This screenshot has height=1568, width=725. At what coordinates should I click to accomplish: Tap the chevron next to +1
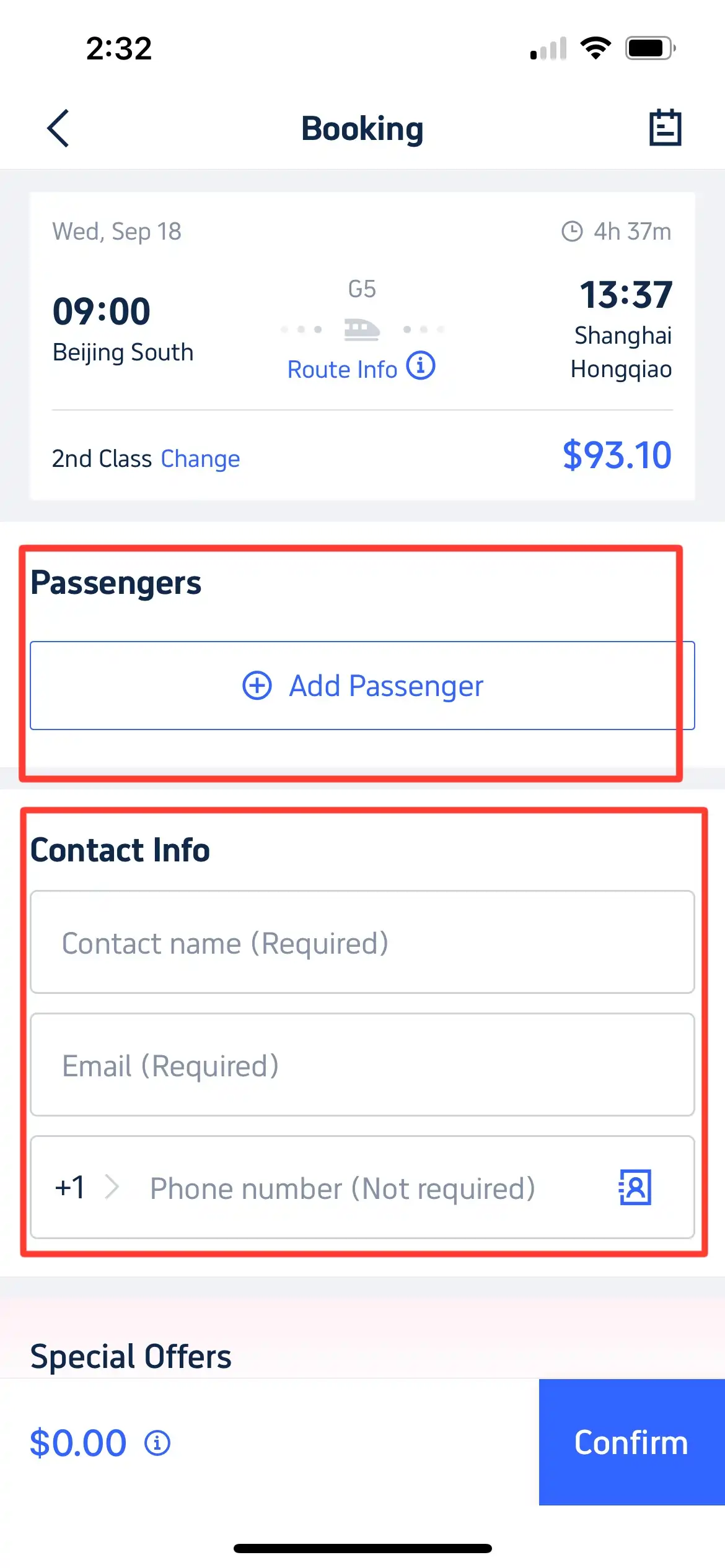(x=112, y=1187)
